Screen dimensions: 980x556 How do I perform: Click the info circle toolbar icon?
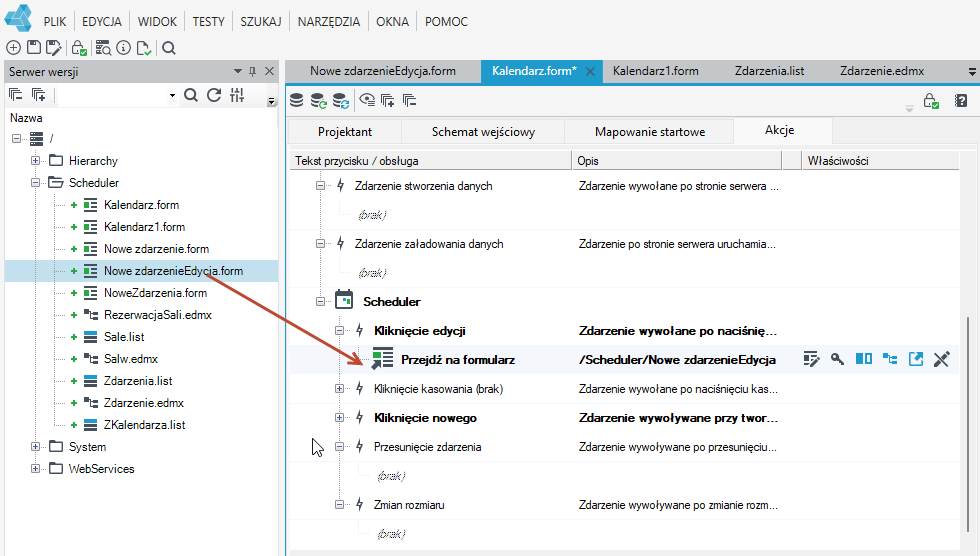tap(124, 47)
